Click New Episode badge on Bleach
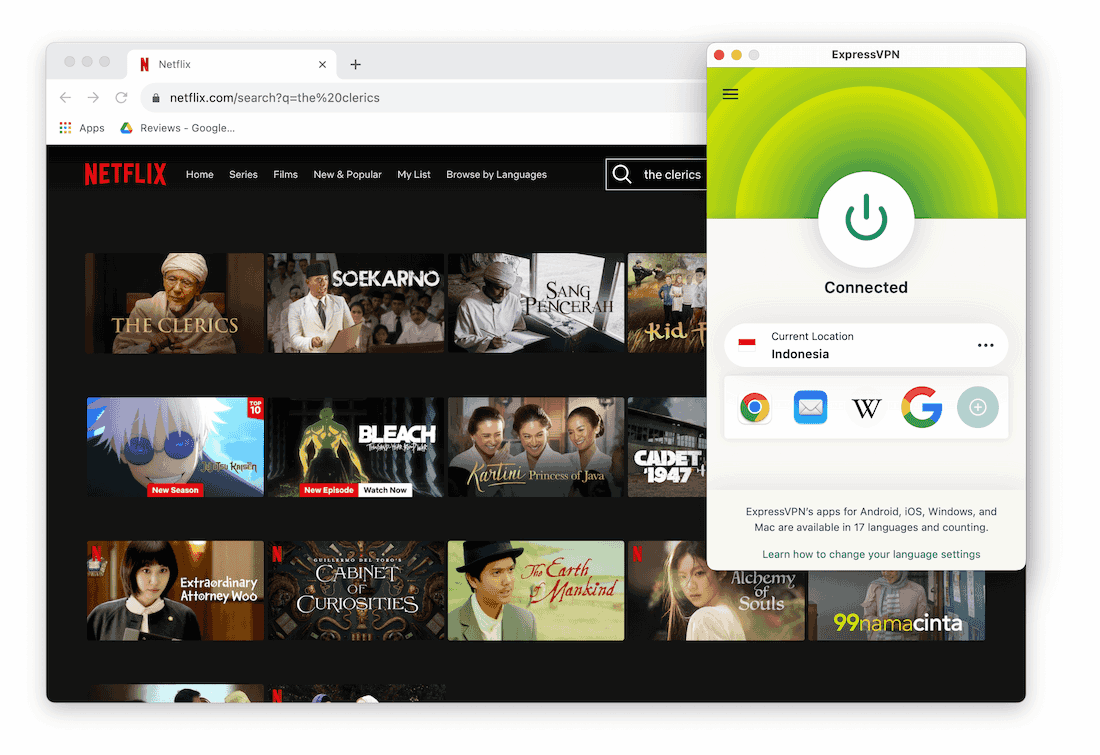Screen dimensions: 1100x755 point(328,490)
